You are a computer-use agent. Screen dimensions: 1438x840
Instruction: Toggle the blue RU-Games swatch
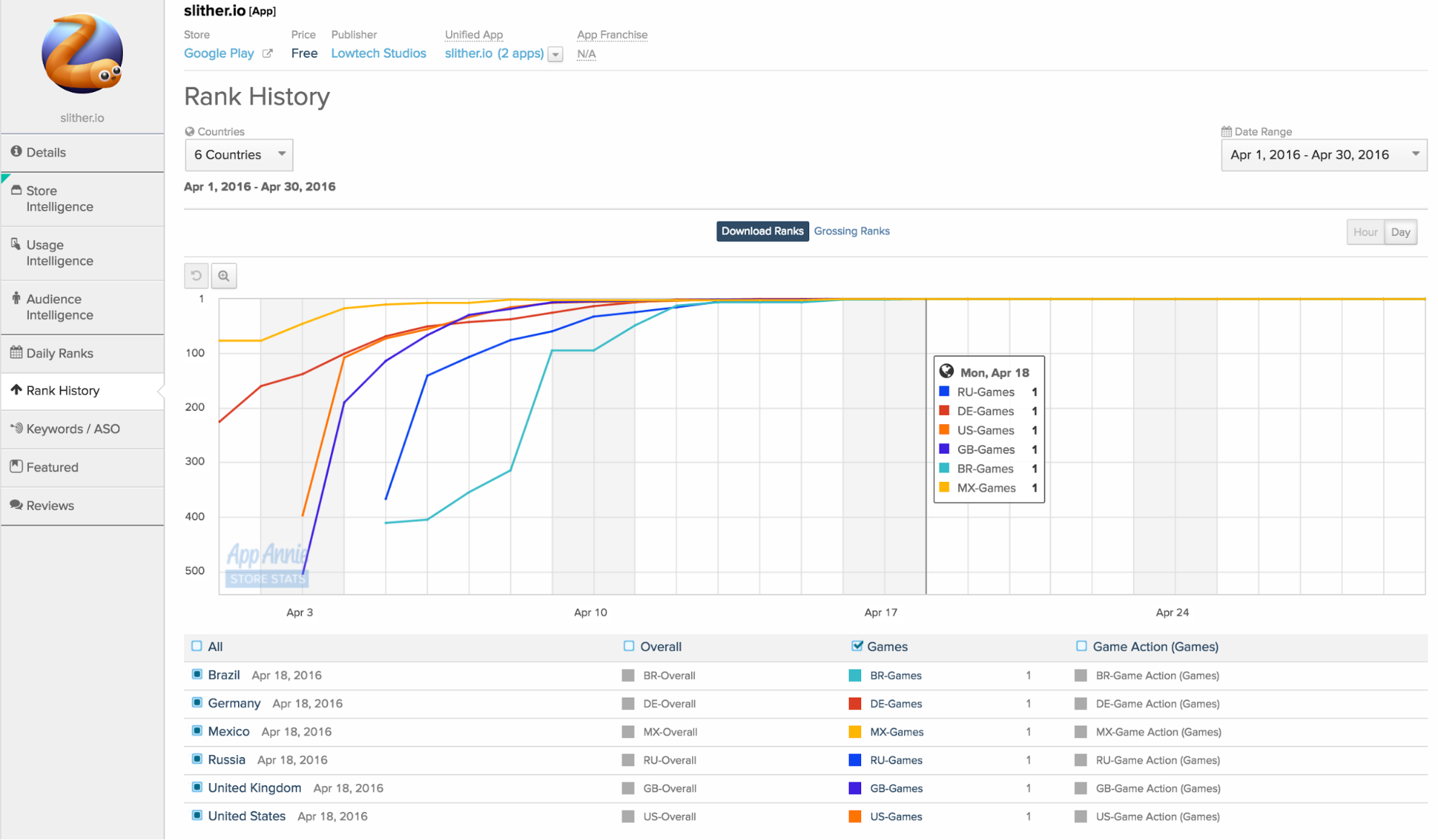click(x=855, y=760)
